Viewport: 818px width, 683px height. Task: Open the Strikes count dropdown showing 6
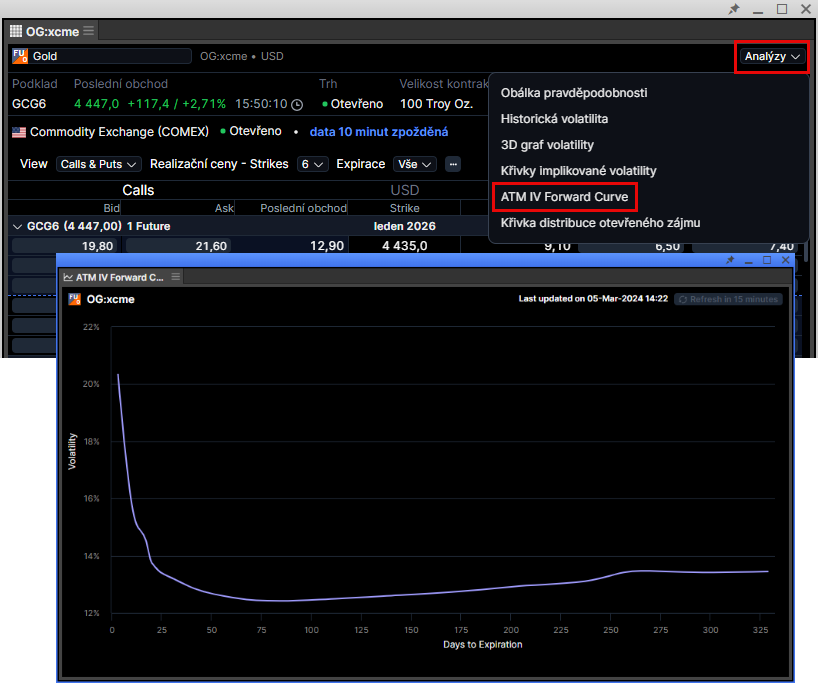(312, 164)
